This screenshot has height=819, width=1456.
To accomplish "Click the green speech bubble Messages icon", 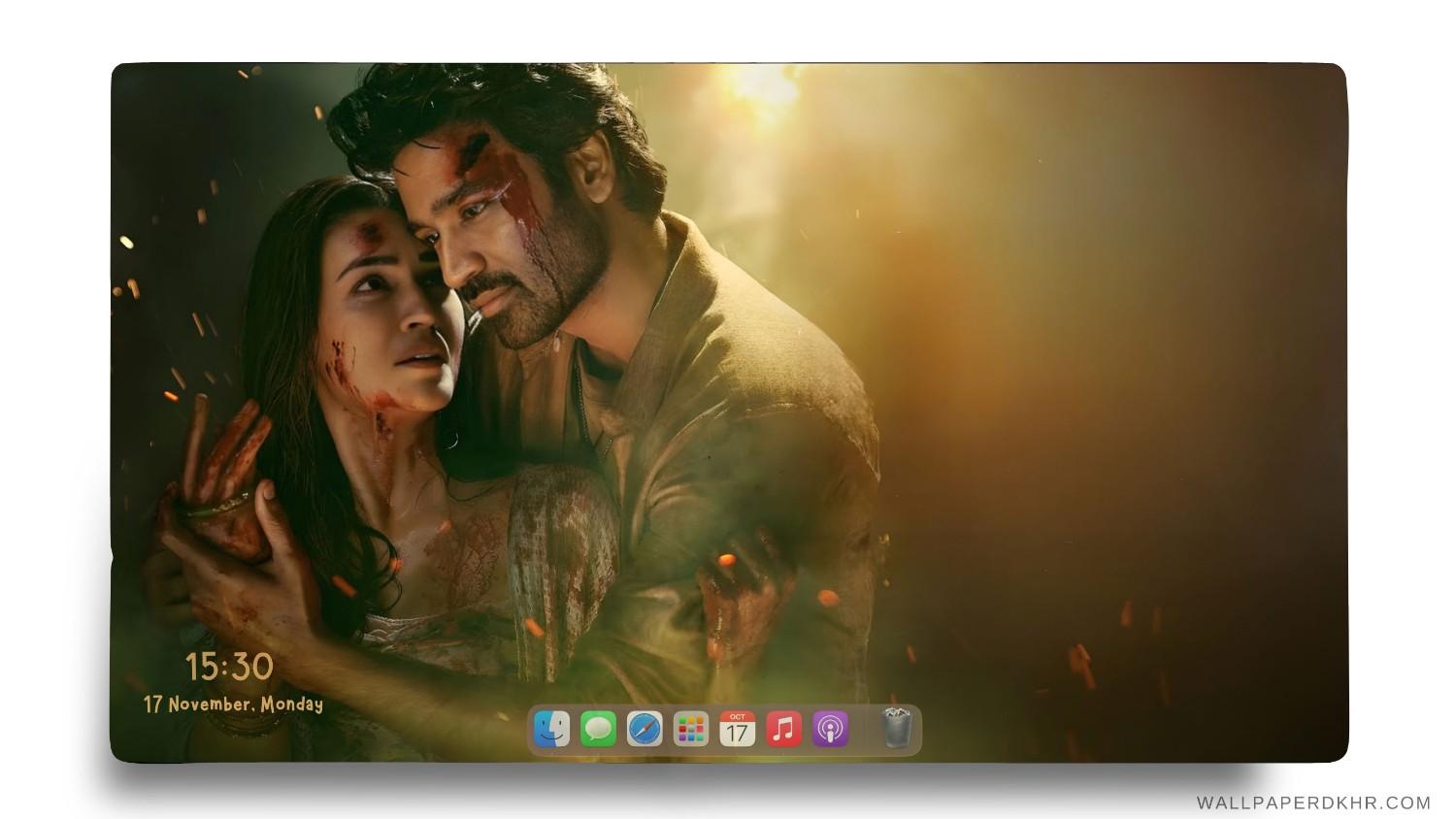I will (x=596, y=730).
